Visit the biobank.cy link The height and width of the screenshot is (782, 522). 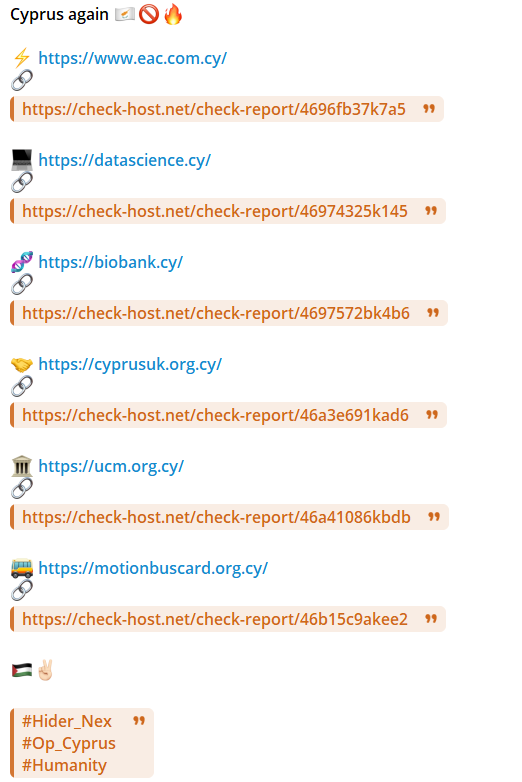pyautogui.click(x=110, y=262)
